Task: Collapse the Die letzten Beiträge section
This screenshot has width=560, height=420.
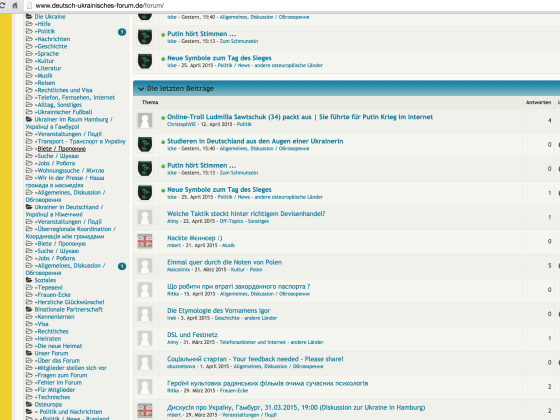Action: click(141, 89)
